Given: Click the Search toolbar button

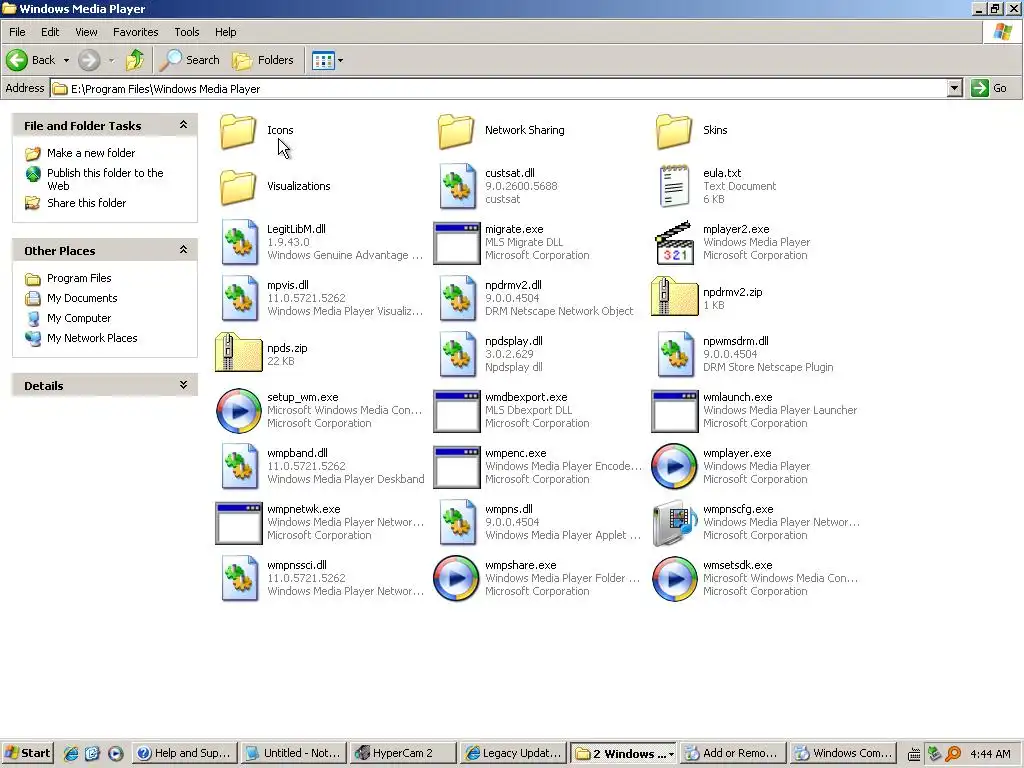Looking at the screenshot, I should point(190,60).
